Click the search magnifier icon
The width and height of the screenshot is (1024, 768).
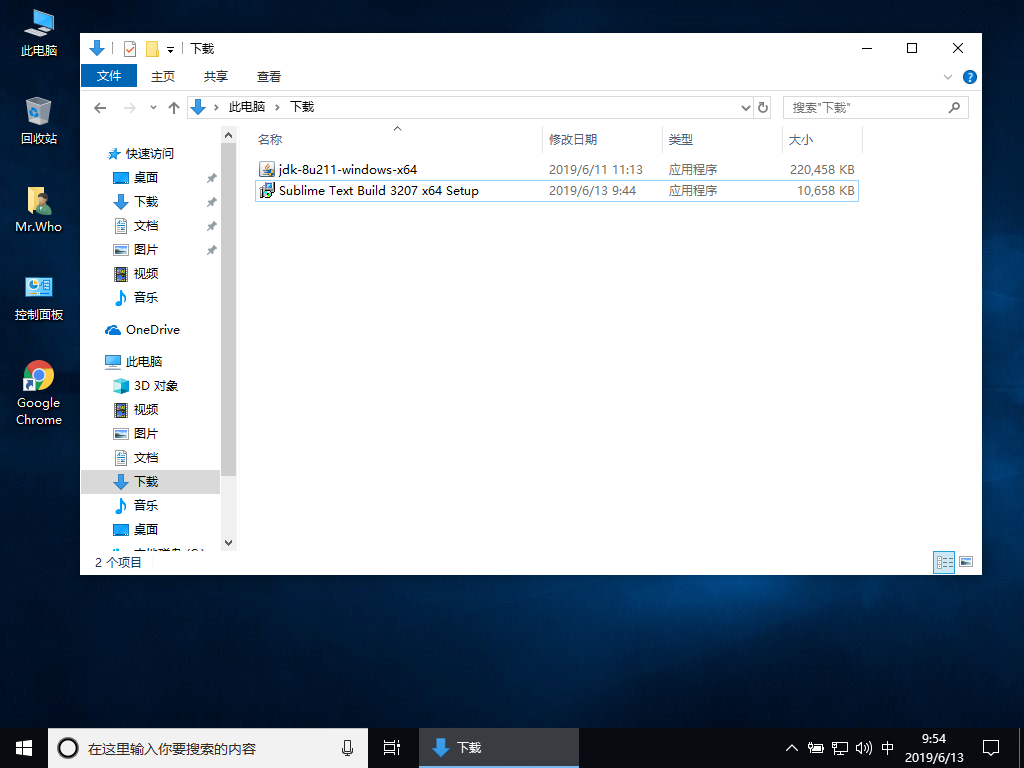(954, 107)
